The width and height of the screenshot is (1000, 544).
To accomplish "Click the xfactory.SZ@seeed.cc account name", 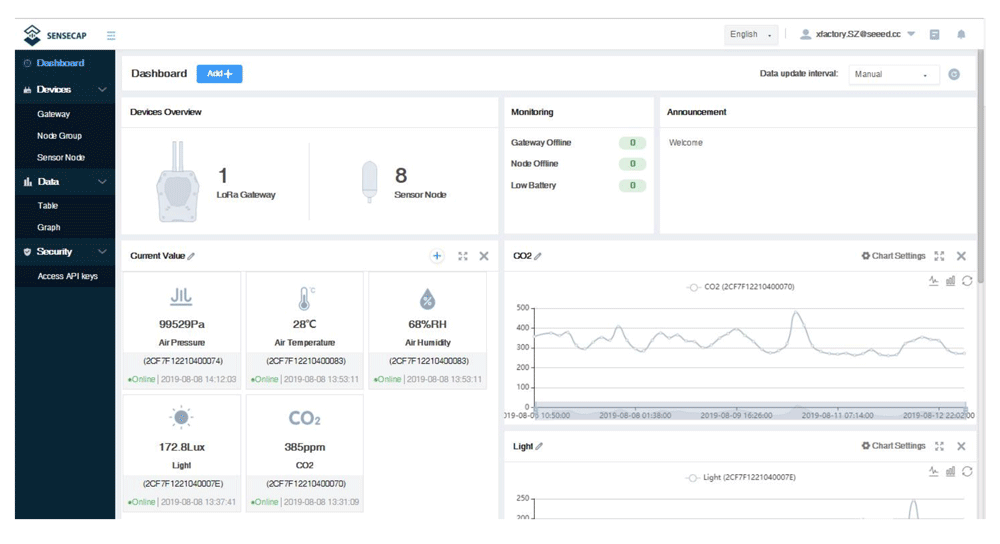I will pos(858,34).
